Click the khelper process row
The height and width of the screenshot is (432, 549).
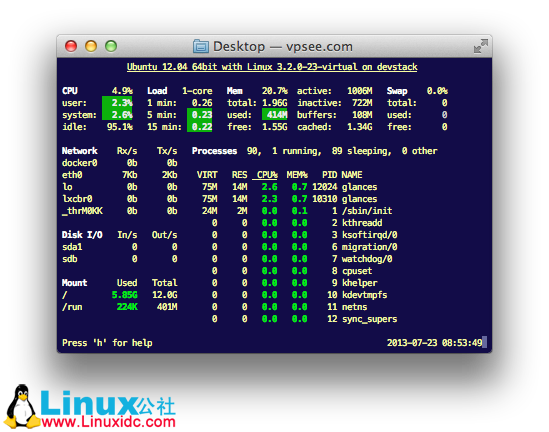click(x=294, y=283)
